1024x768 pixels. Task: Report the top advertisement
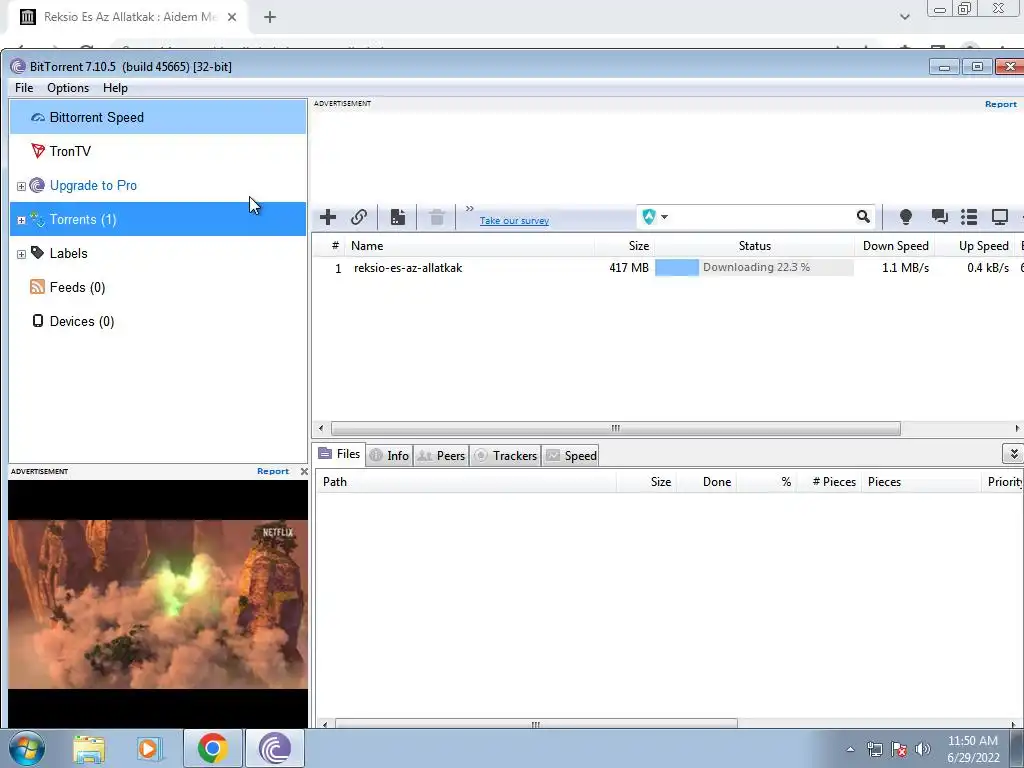click(1000, 104)
